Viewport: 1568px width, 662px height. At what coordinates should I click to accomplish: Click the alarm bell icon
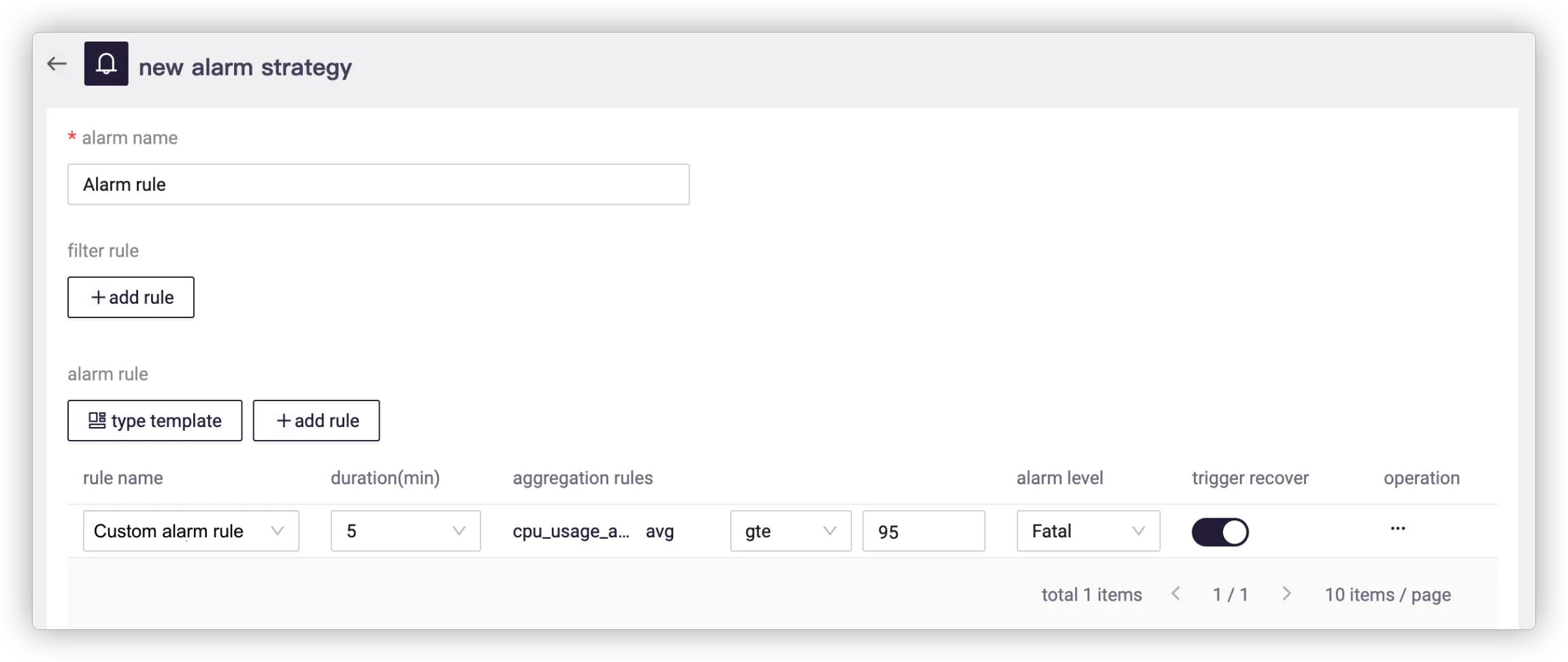[x=106, y=64]
